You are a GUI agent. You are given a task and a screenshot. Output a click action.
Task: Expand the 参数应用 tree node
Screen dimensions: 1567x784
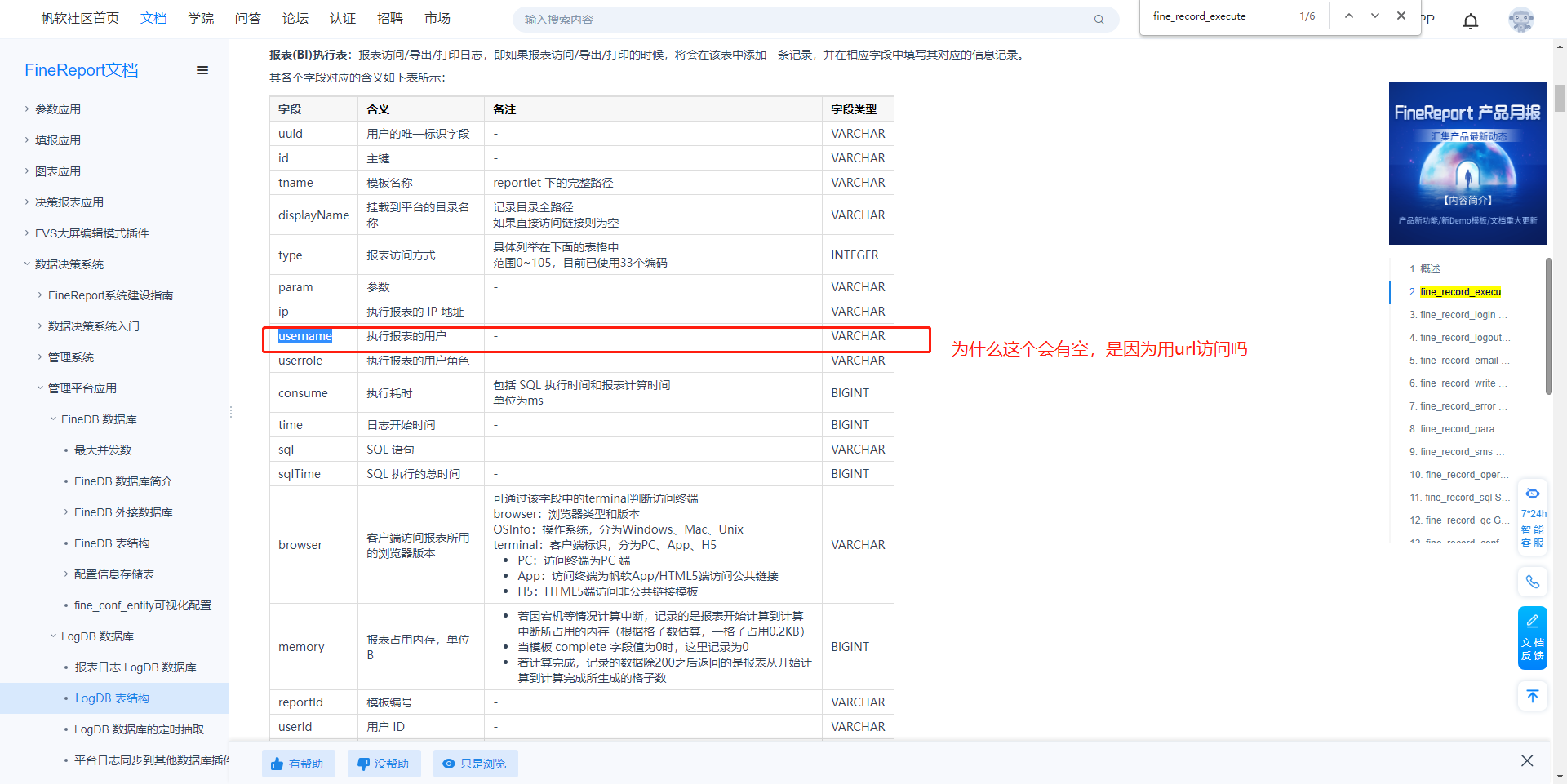[x=27, y=109]
